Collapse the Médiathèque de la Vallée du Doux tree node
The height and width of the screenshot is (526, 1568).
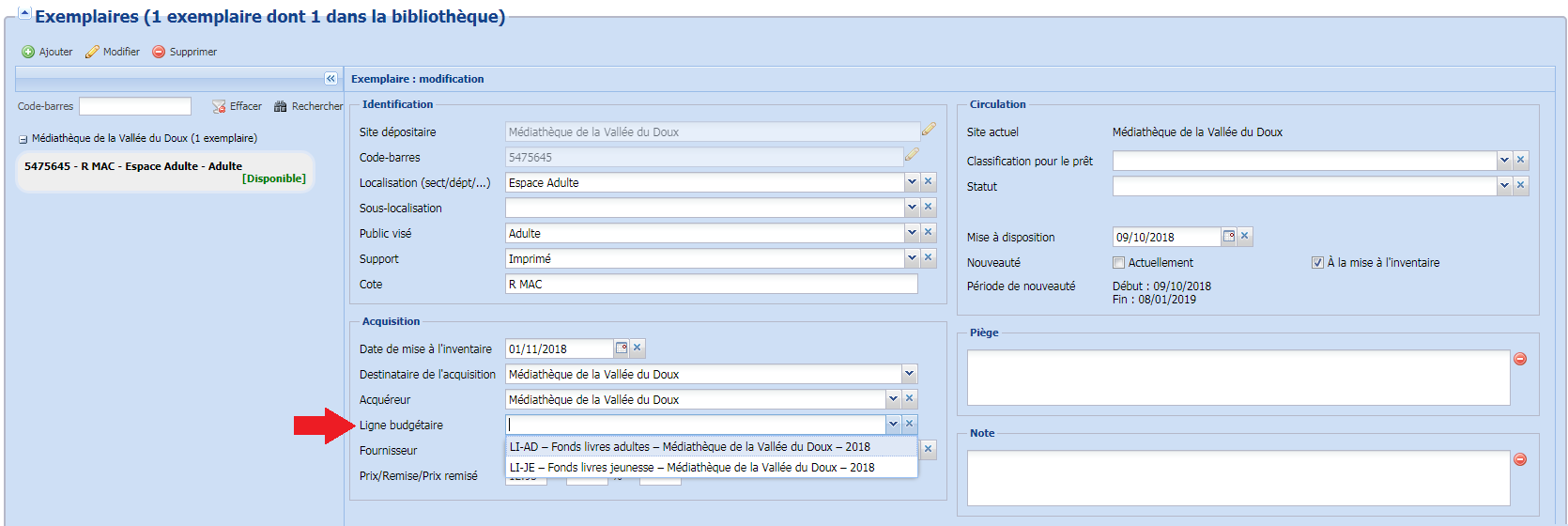pyautogui.click(x=23, y=139)
